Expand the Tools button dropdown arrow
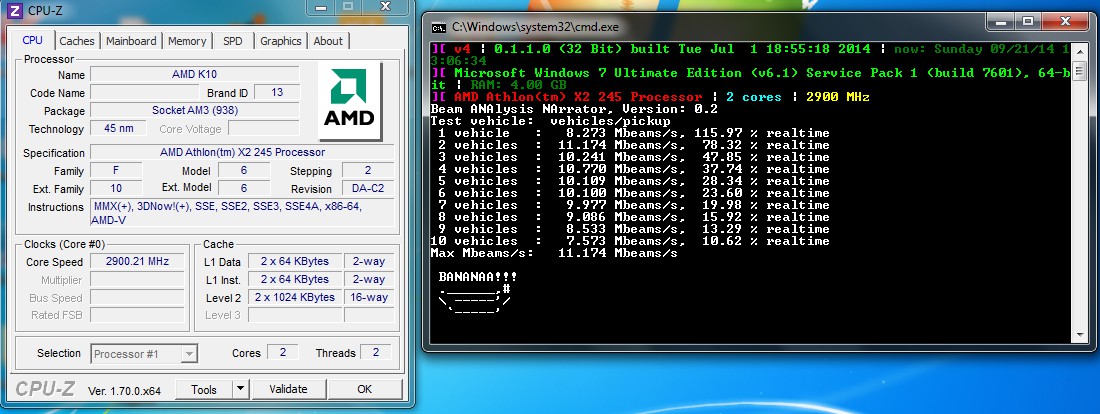This screenshot has width=1100, height=414. pyautogui.click(x=240, y=389)
